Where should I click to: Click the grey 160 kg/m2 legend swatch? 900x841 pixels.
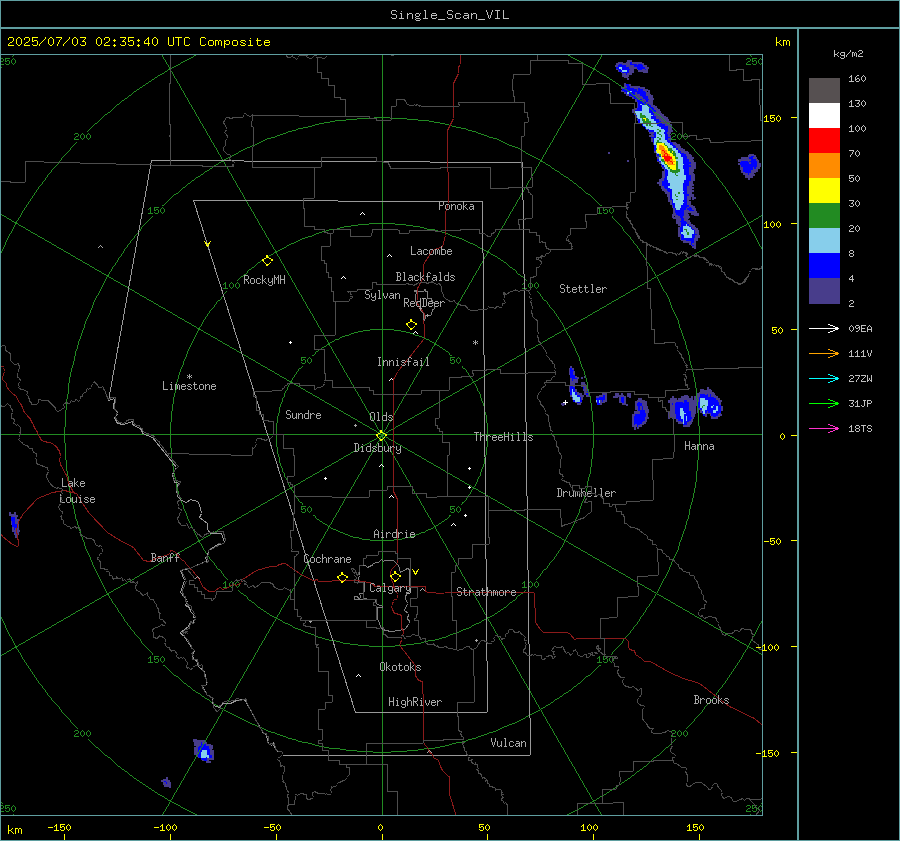tap(824, 91)
